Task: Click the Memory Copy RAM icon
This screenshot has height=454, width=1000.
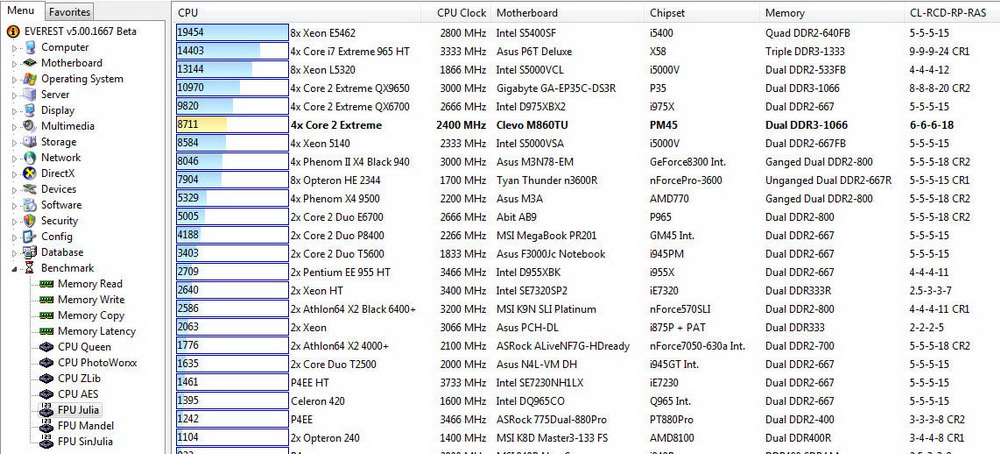Action: tap(47, 316)
